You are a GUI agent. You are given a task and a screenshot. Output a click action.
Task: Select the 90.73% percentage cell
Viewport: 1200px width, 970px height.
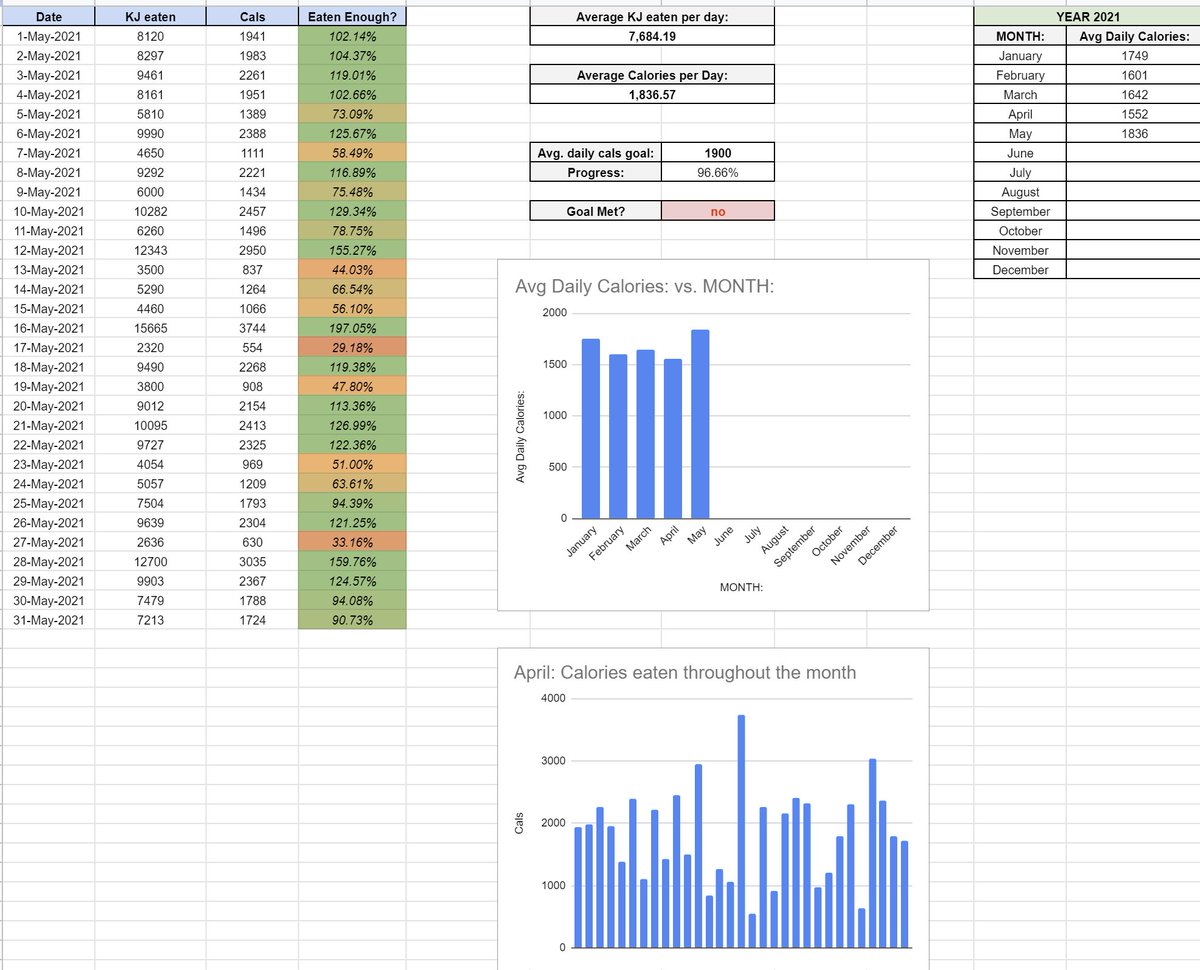click(x=352, y=620)
